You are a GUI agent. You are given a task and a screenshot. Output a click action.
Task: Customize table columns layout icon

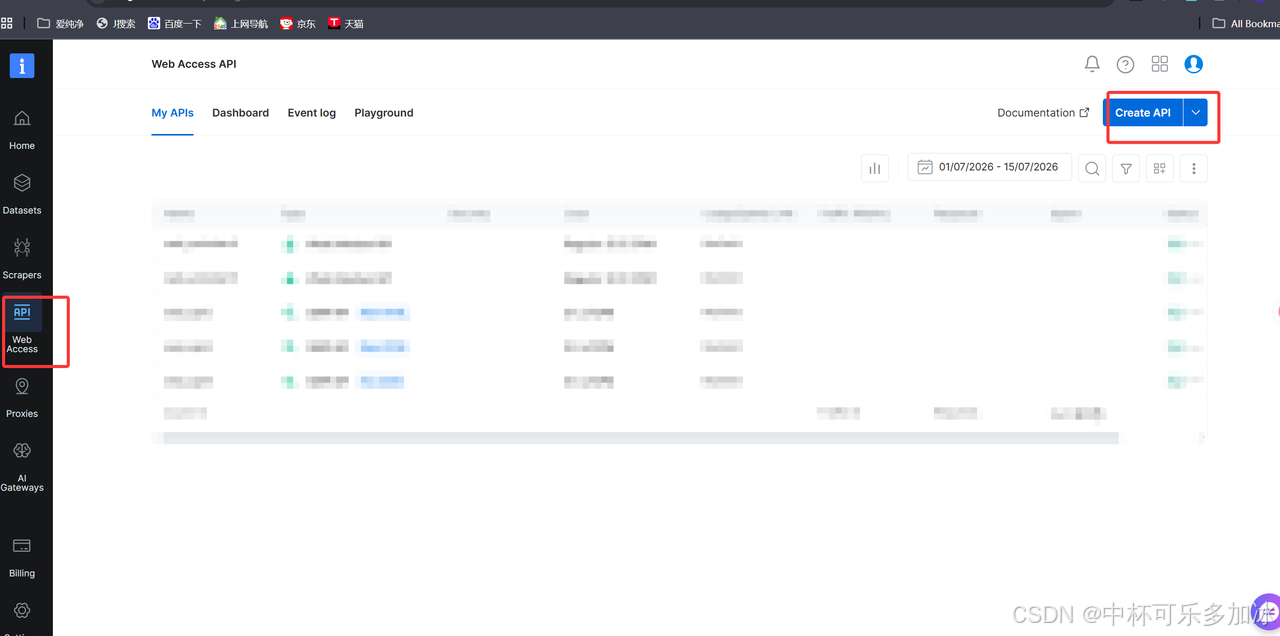[x=1160, y=169]
